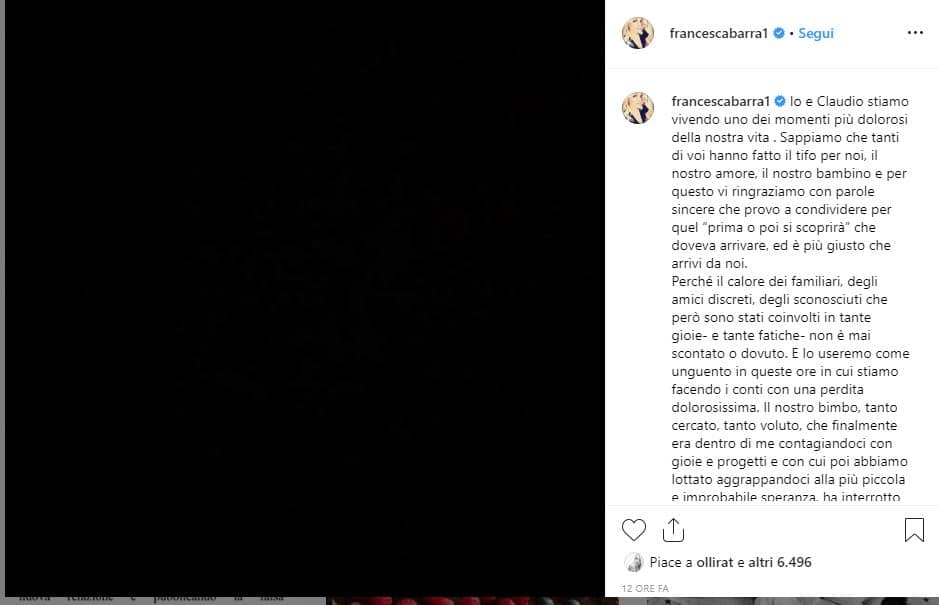The width and height of the screenshot is (939, 605).
Task: Open the three-dot more options menu
Action: tap(915, 33)
